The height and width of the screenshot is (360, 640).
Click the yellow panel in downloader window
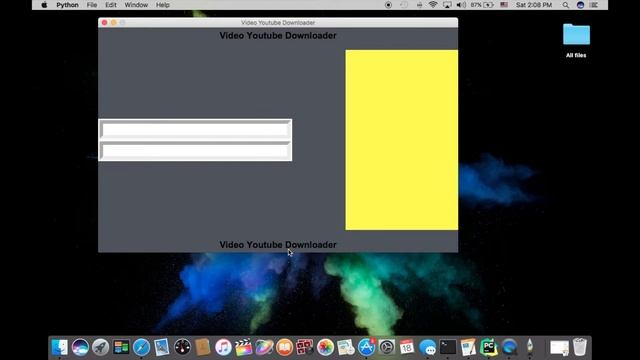pos(402,140)
